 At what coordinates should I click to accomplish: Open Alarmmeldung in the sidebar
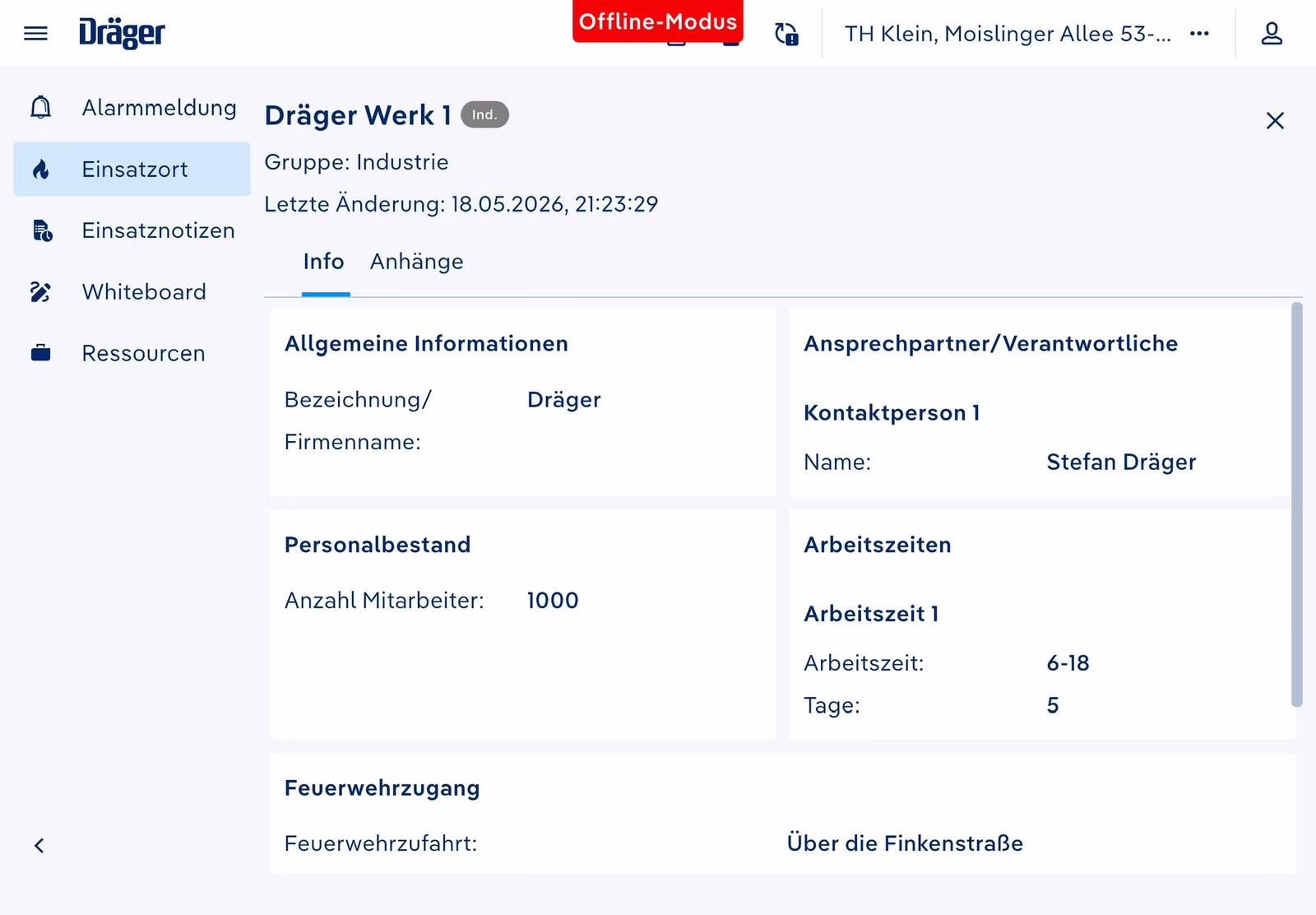pos(132,108)
